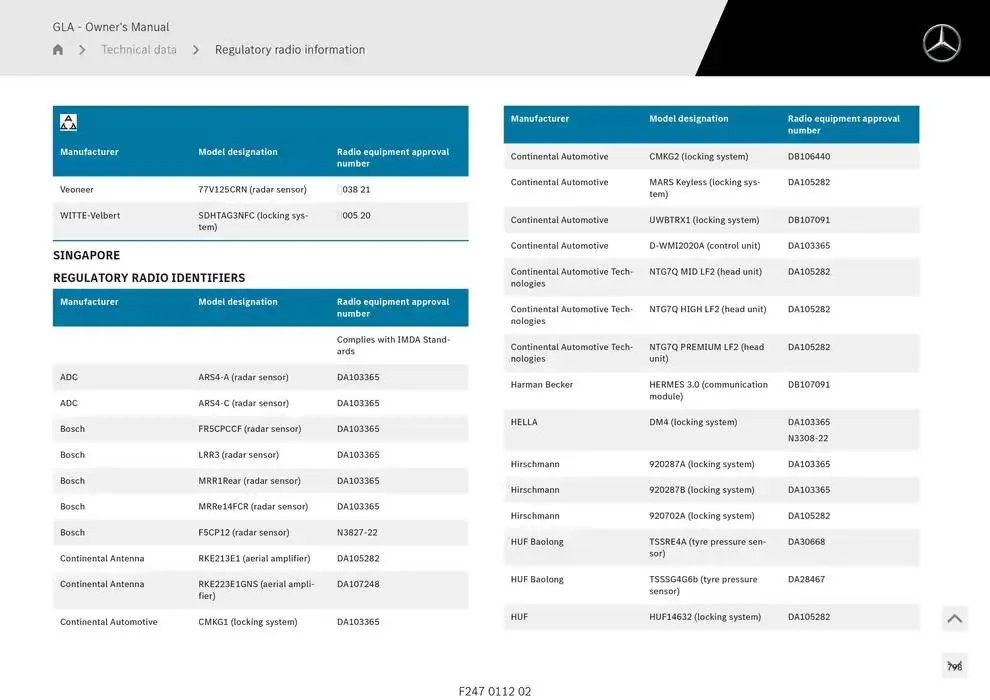Viewport: 990px width, 700px height.
Task: Click the Manufacturer header in right table
Action: pos(540,119)
